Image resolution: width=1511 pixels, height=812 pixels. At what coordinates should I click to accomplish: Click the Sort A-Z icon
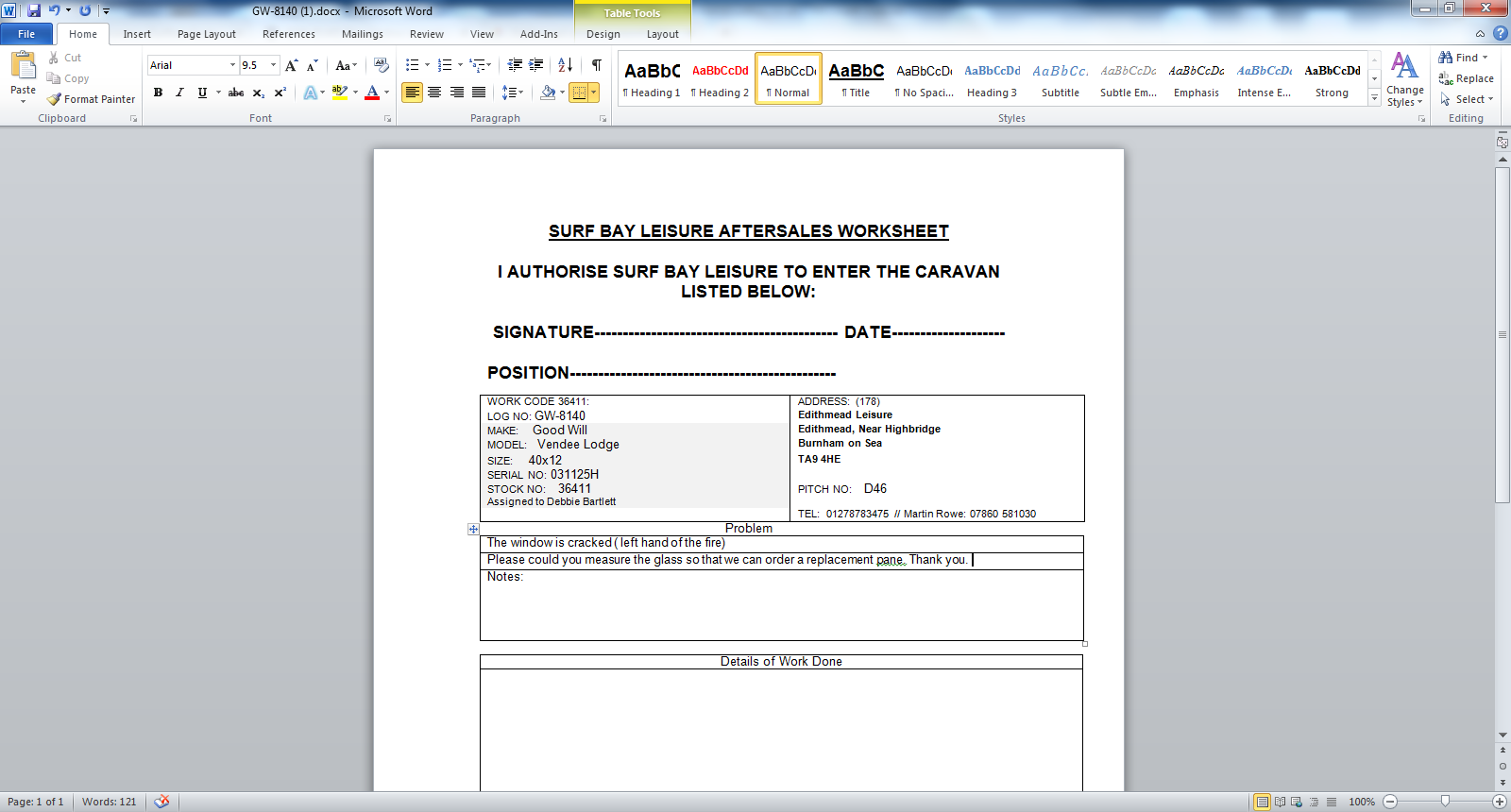click(566, 65)
